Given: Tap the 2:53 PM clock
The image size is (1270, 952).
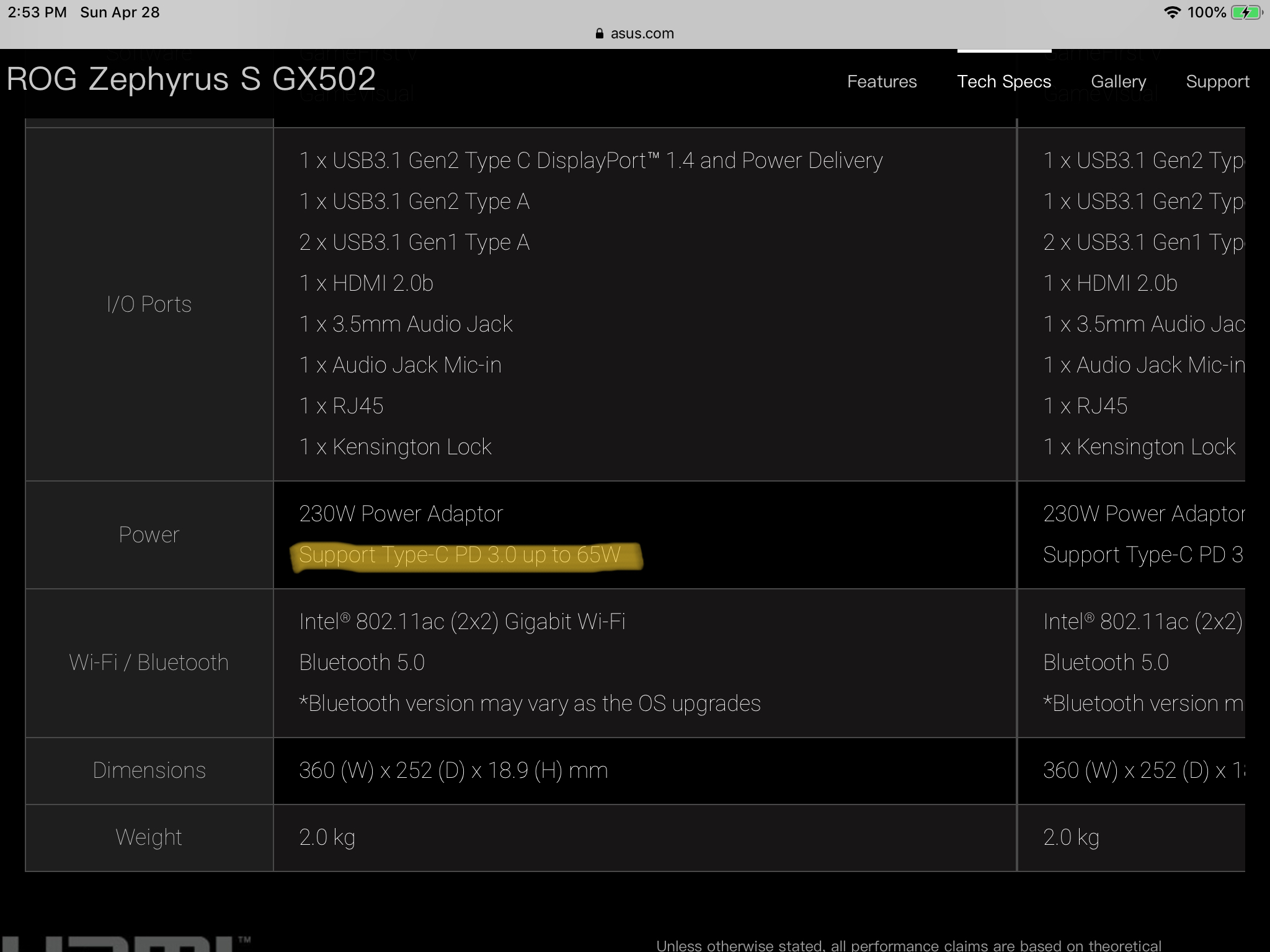Looking at the screenshot, I should (x=37, y=12).
